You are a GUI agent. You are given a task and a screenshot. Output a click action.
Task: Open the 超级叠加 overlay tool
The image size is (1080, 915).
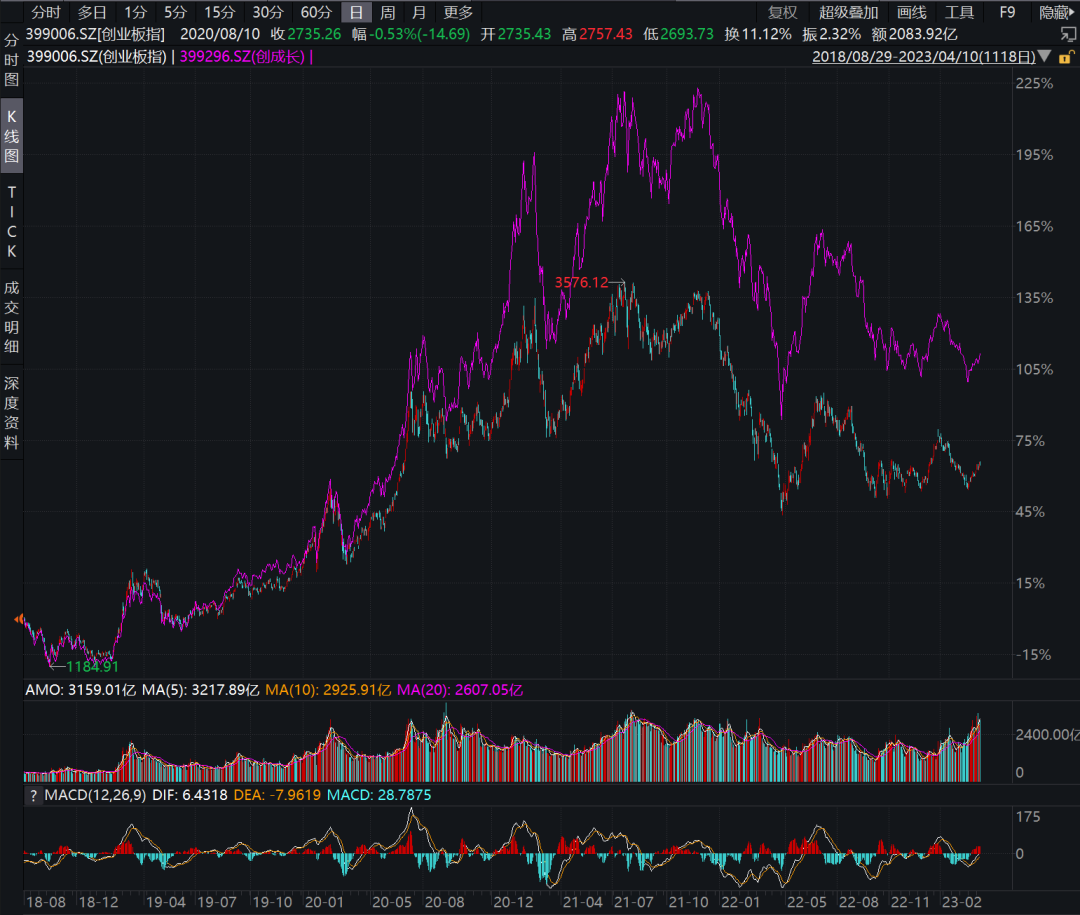click(x=849, y=12)
